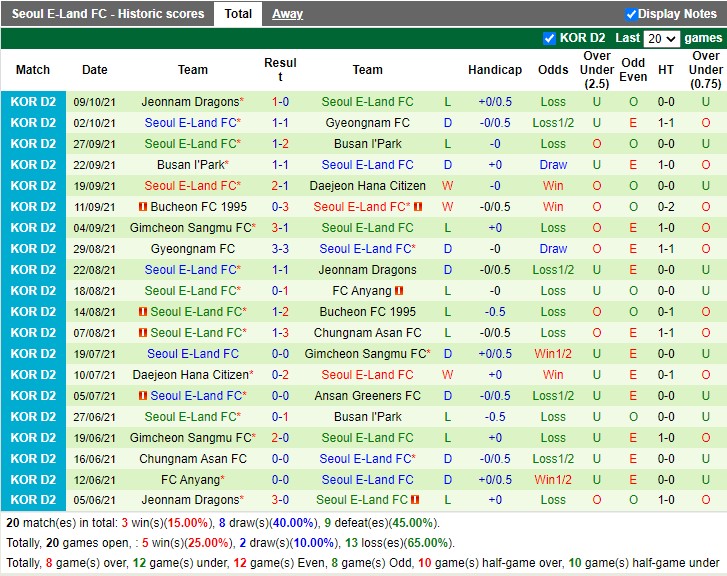Click the KOR D2 league cell for 09/10/21
727x576 pixels.
click(33, 102)
